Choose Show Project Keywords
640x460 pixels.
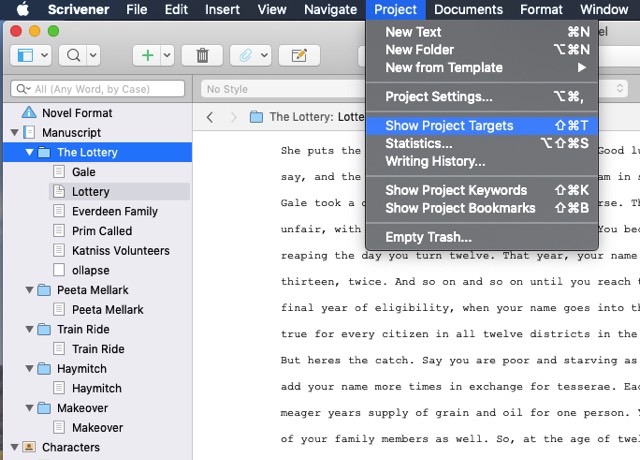pos(482,190)
